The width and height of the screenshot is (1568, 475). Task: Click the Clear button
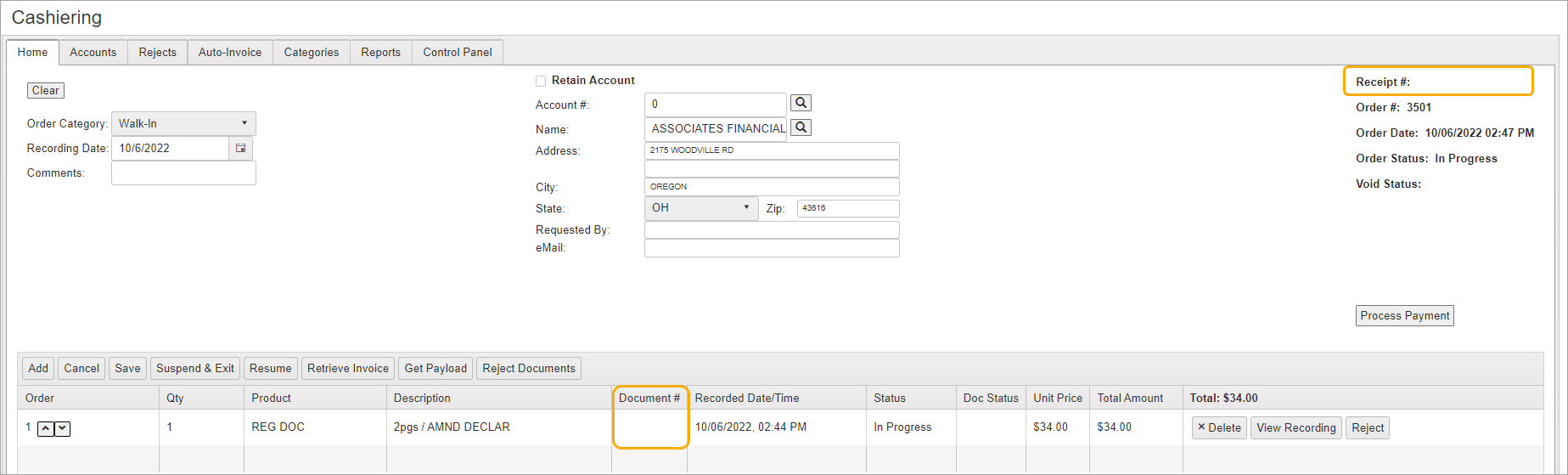pyautogui.click(x=46, y=90)
